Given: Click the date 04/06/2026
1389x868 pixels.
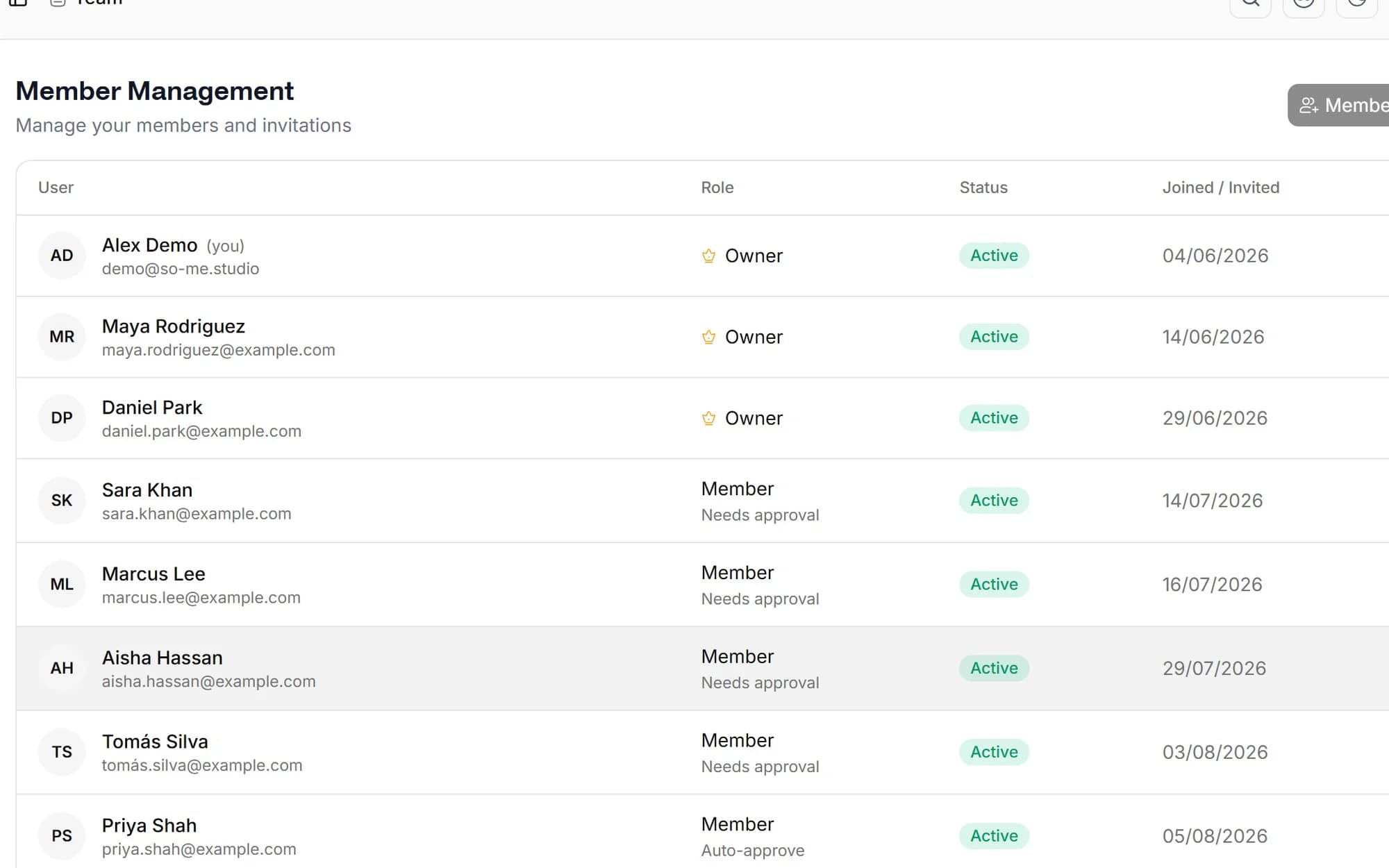Looking at the screenshot, I should coord(1215,256).
